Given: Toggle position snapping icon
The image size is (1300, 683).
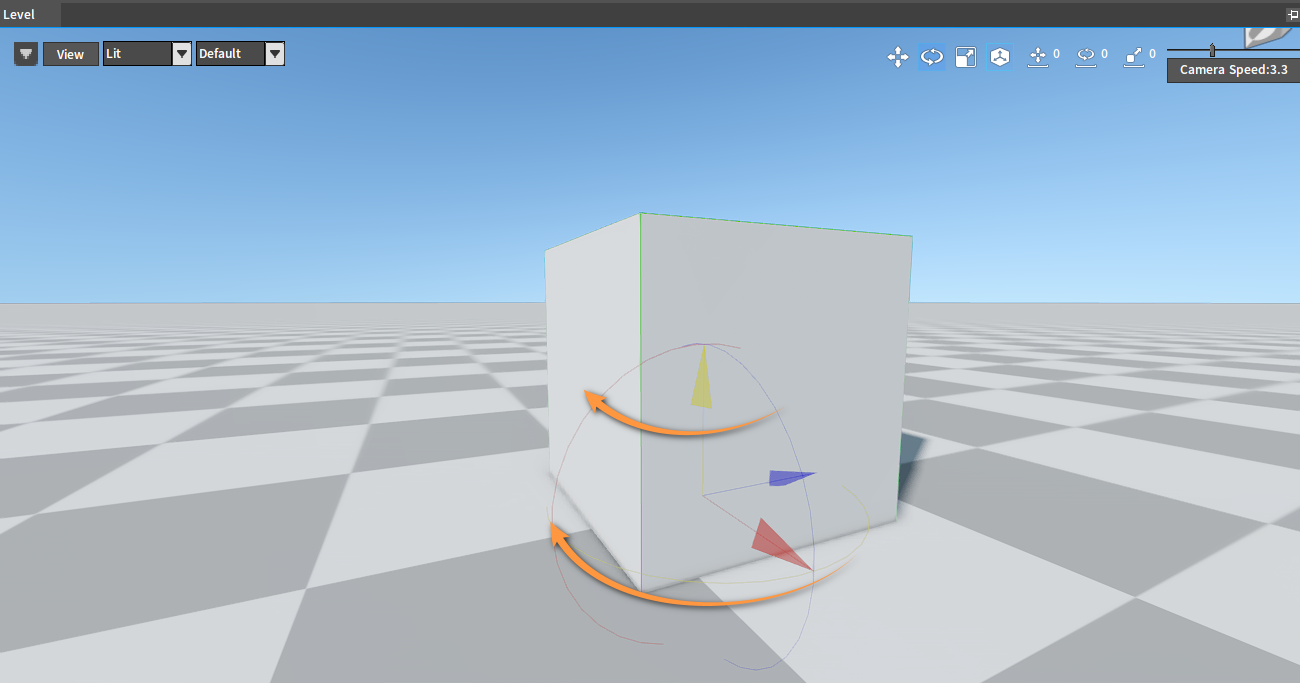Looking at the screenshot, I should tap(1038, 57).
